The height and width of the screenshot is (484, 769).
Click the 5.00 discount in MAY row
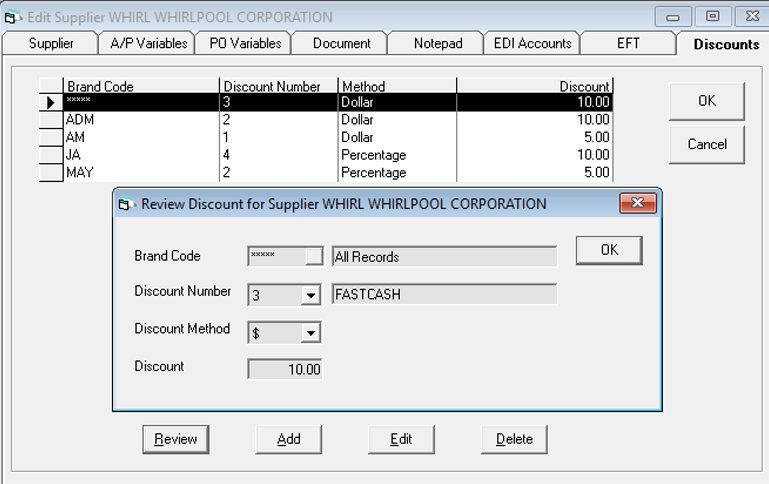pos(535,173)
